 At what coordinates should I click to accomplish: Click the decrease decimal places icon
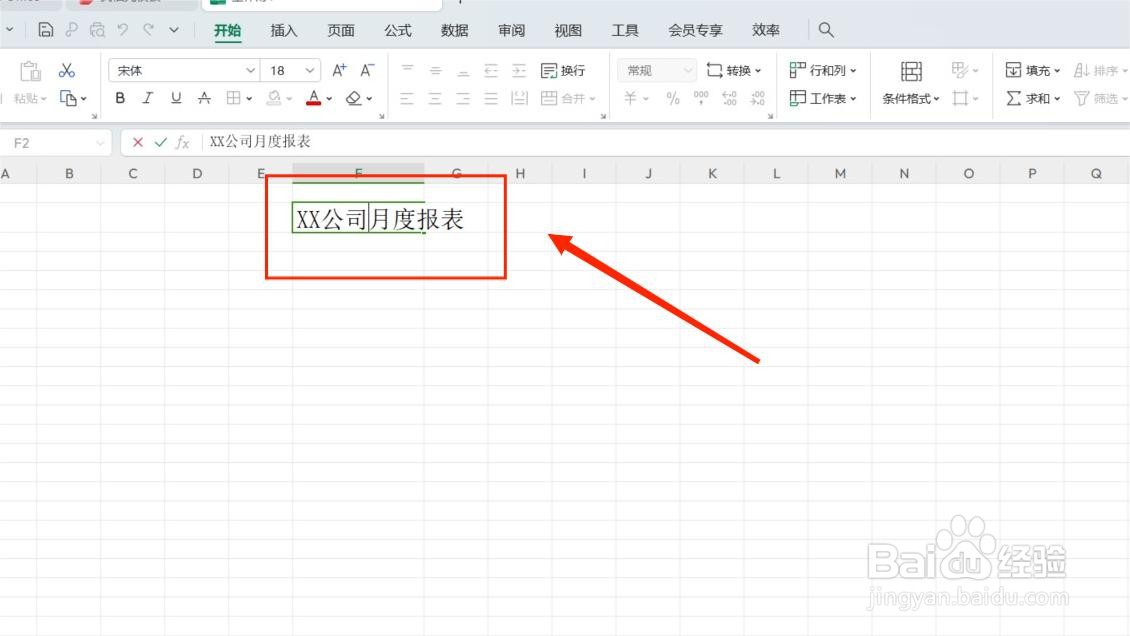pyautogui.click(x=757, y=97)
